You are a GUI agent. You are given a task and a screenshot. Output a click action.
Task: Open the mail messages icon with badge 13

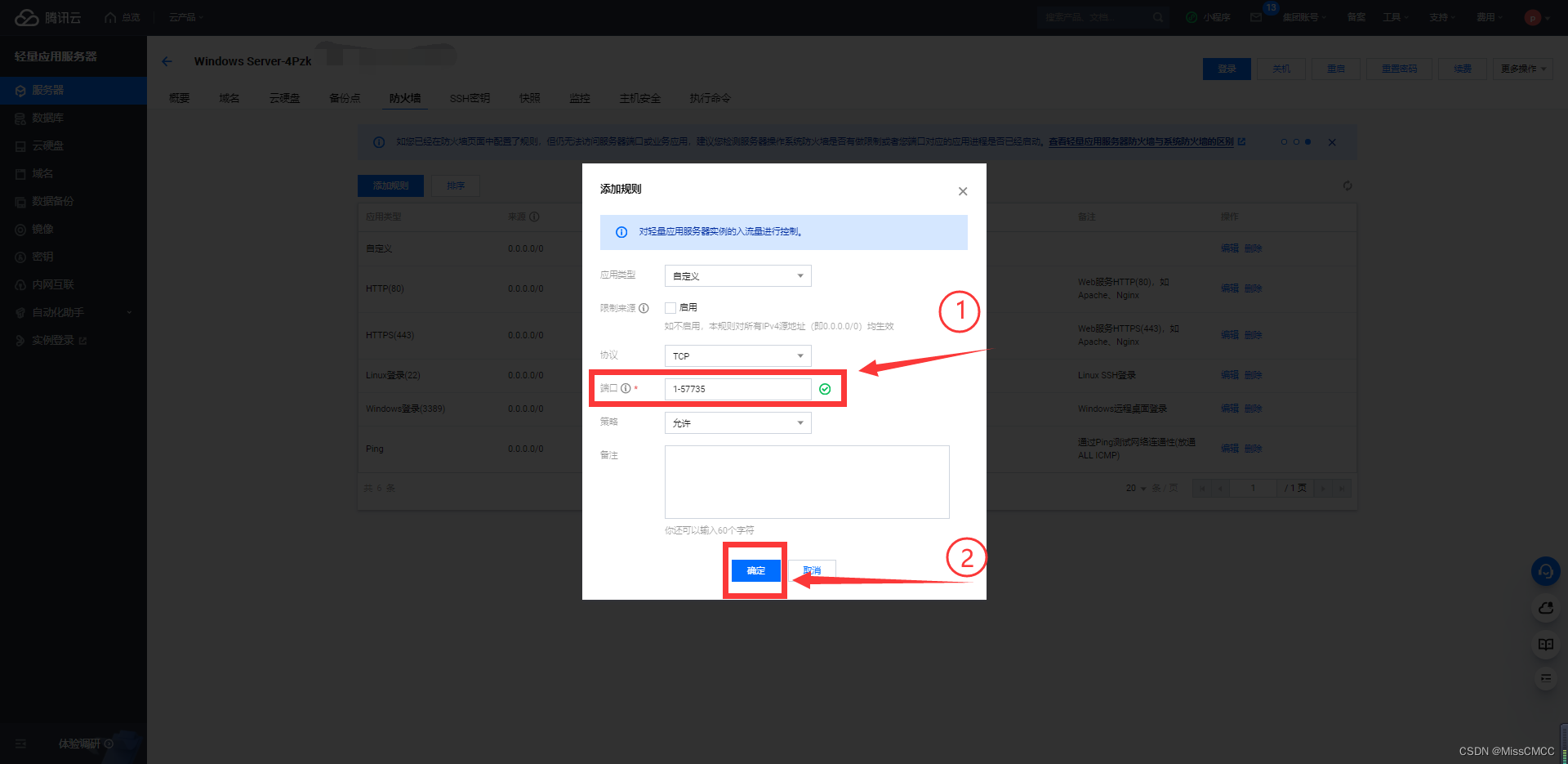pos(1256,17)
